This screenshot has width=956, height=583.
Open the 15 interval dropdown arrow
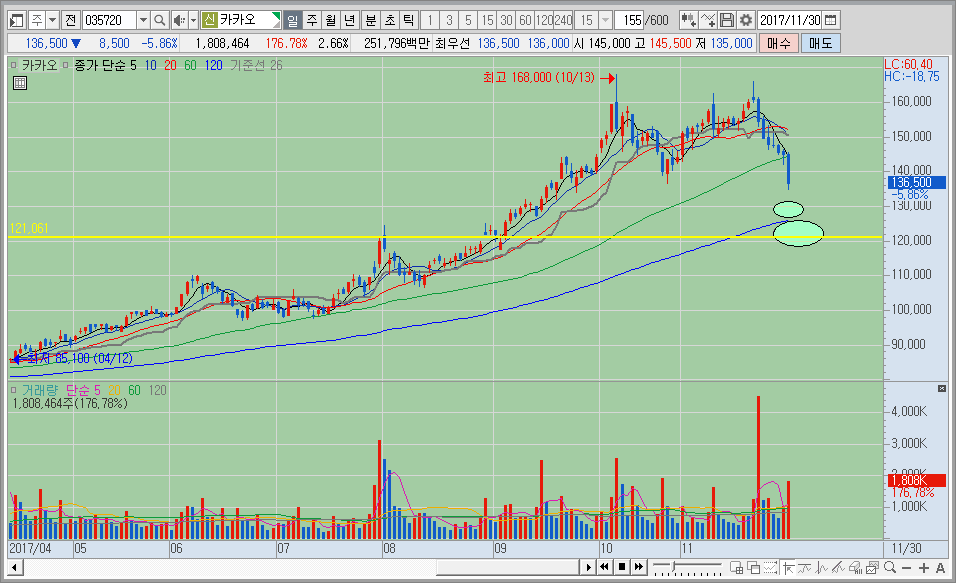pos(605,20)
